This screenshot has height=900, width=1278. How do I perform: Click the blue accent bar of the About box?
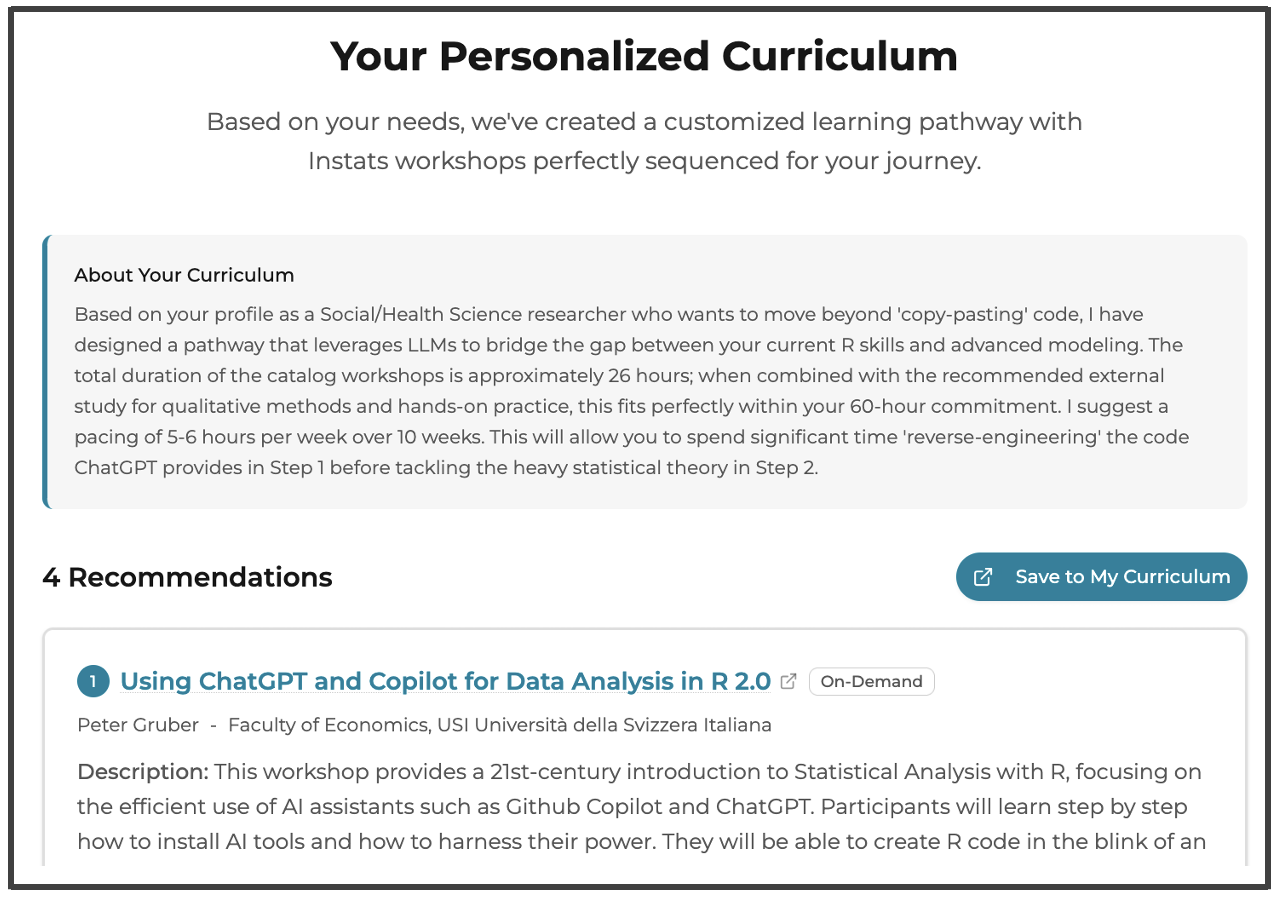coord(45,372)
